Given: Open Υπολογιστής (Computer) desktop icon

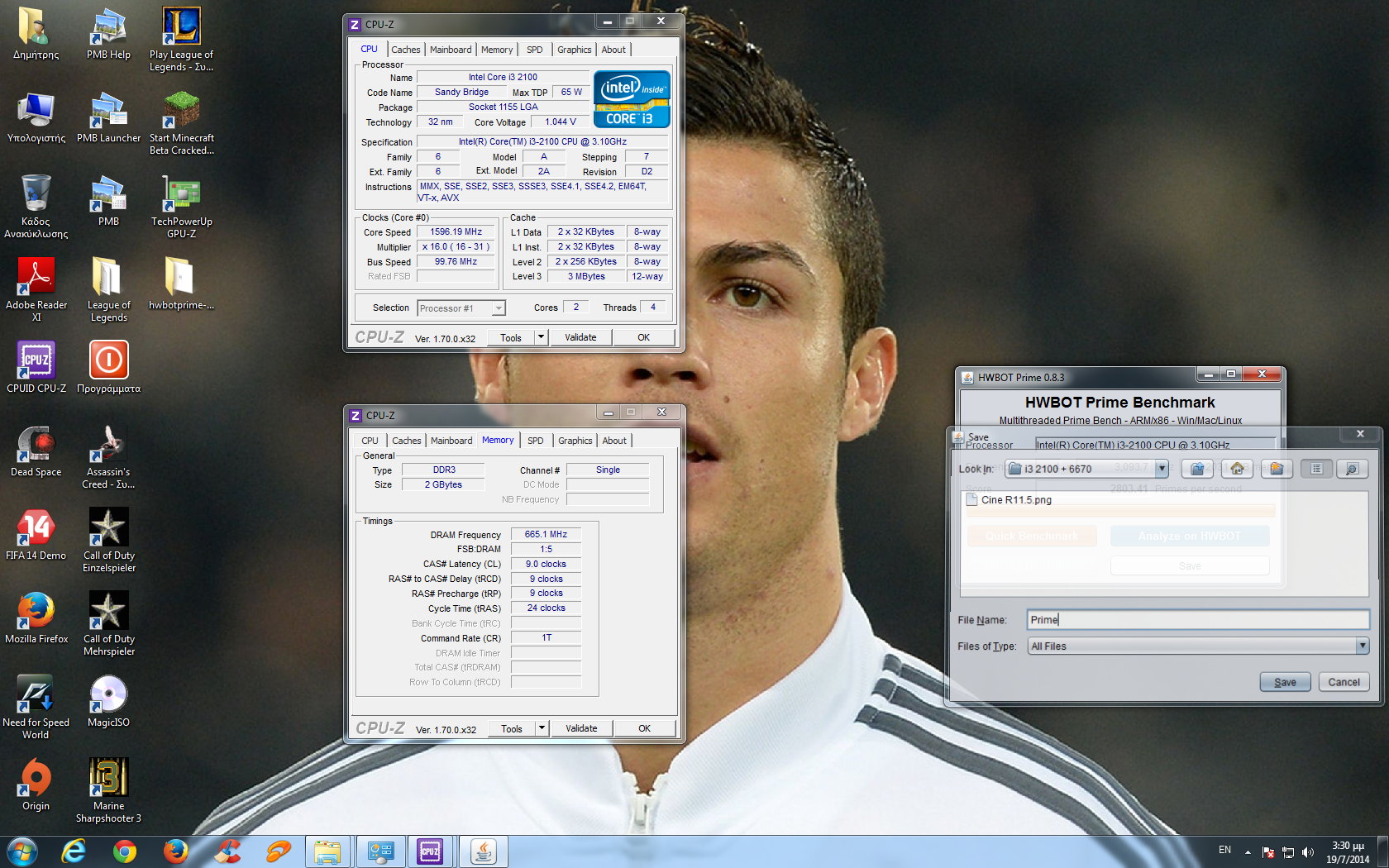Looking at the screenshot, I should click(36, 117).
